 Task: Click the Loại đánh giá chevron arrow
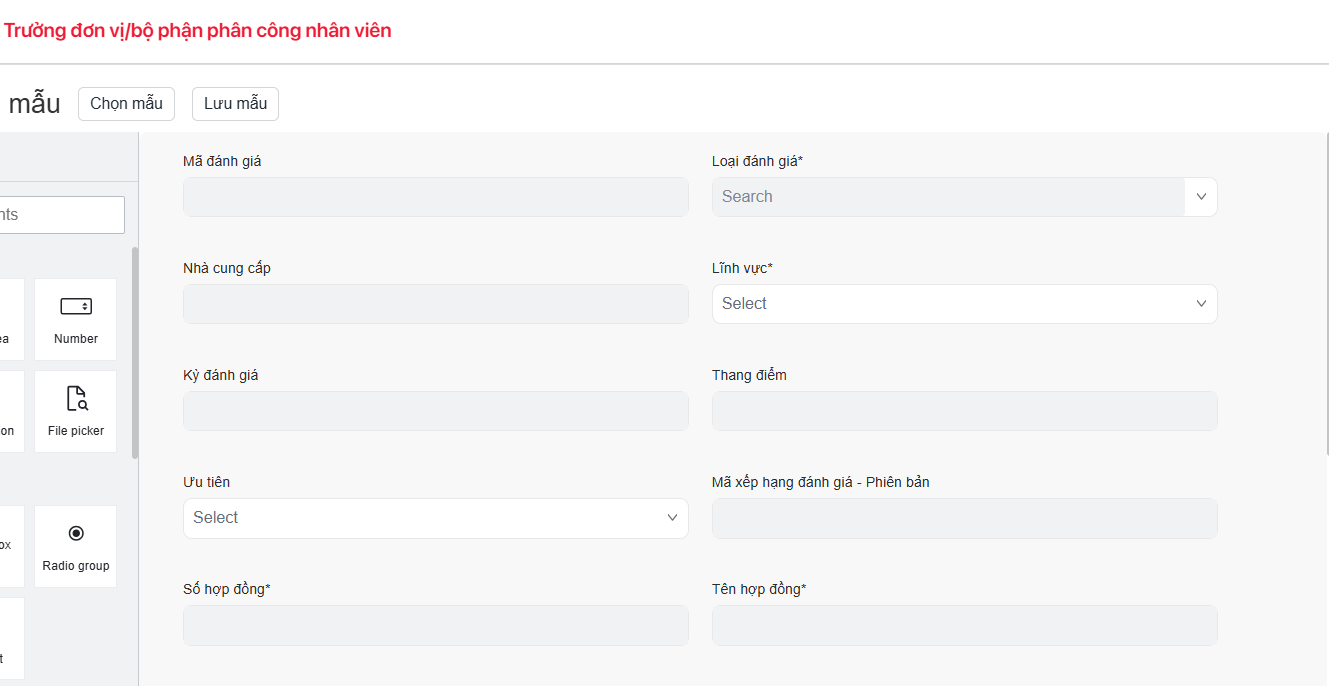tap(1201, 197)
